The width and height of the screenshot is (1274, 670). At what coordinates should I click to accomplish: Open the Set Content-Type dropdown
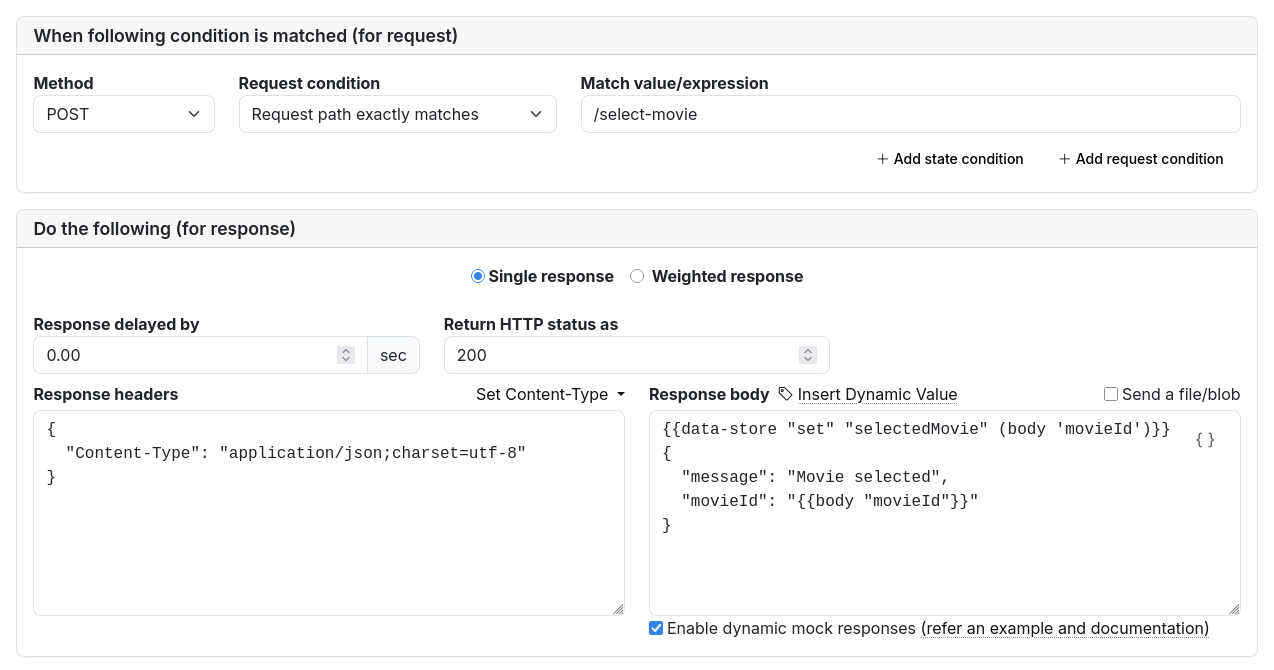(549, 394)
